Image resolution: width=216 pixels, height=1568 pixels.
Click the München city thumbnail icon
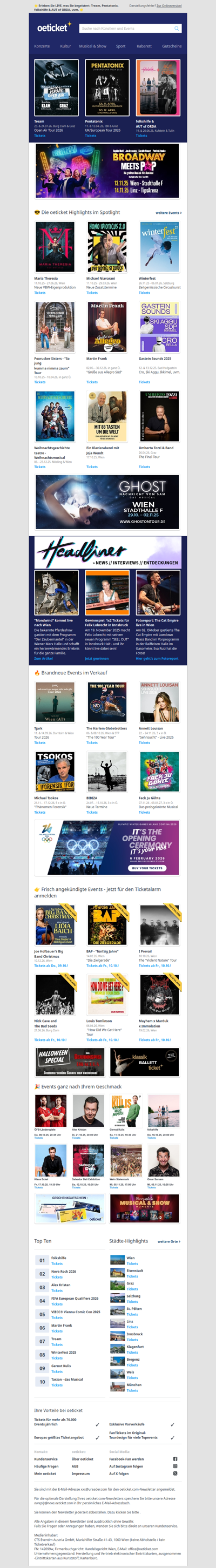117,1387
